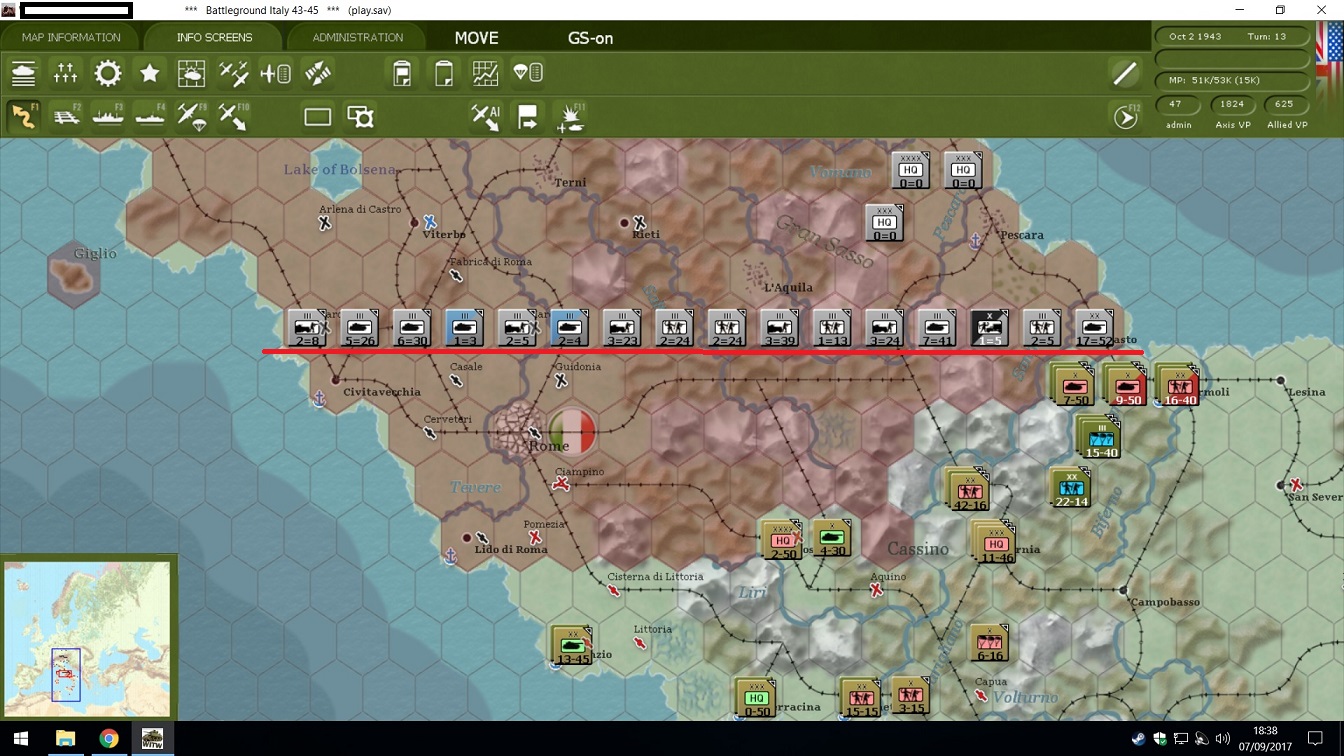Select the Allied counter 16-40
Image resolution: width=1344 pixels, height=756 pixels.
[1179, 386]
